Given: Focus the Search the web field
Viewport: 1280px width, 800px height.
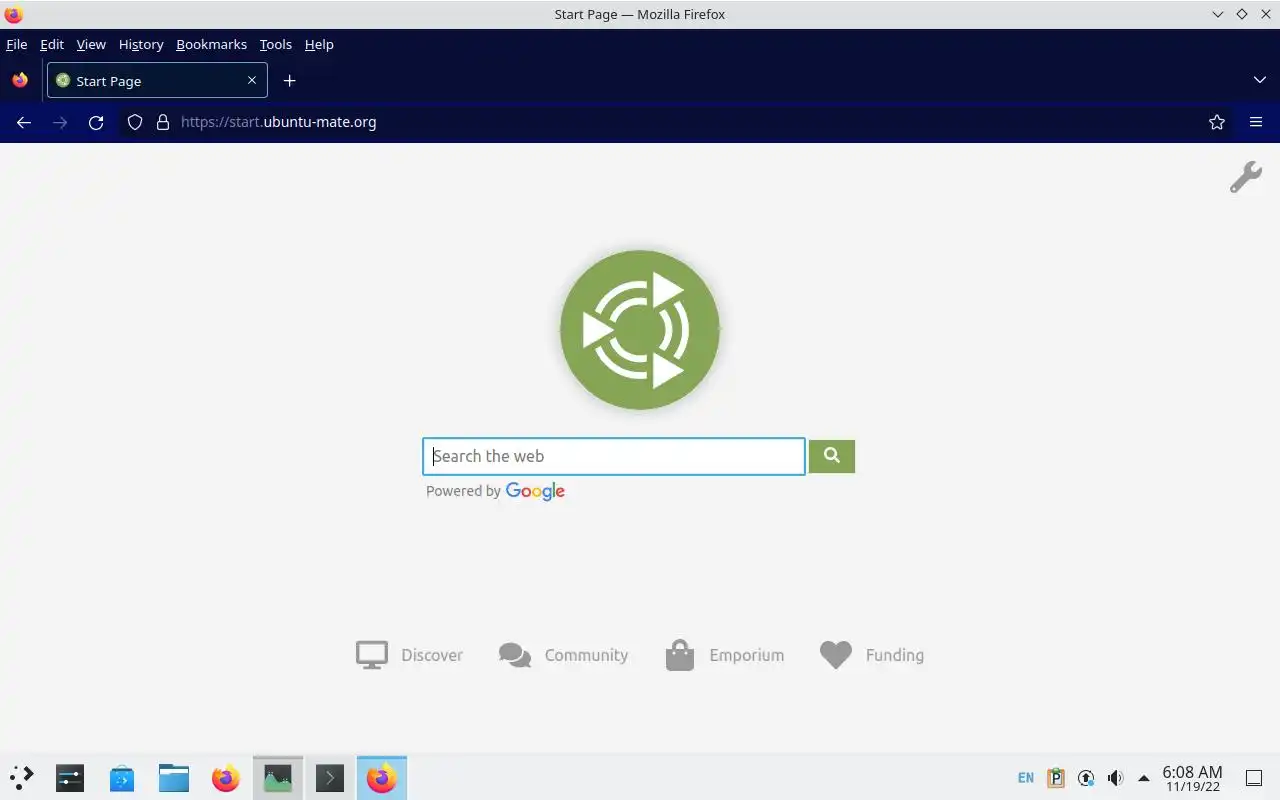Looking at the screenshot, I should tap(614, 456).
